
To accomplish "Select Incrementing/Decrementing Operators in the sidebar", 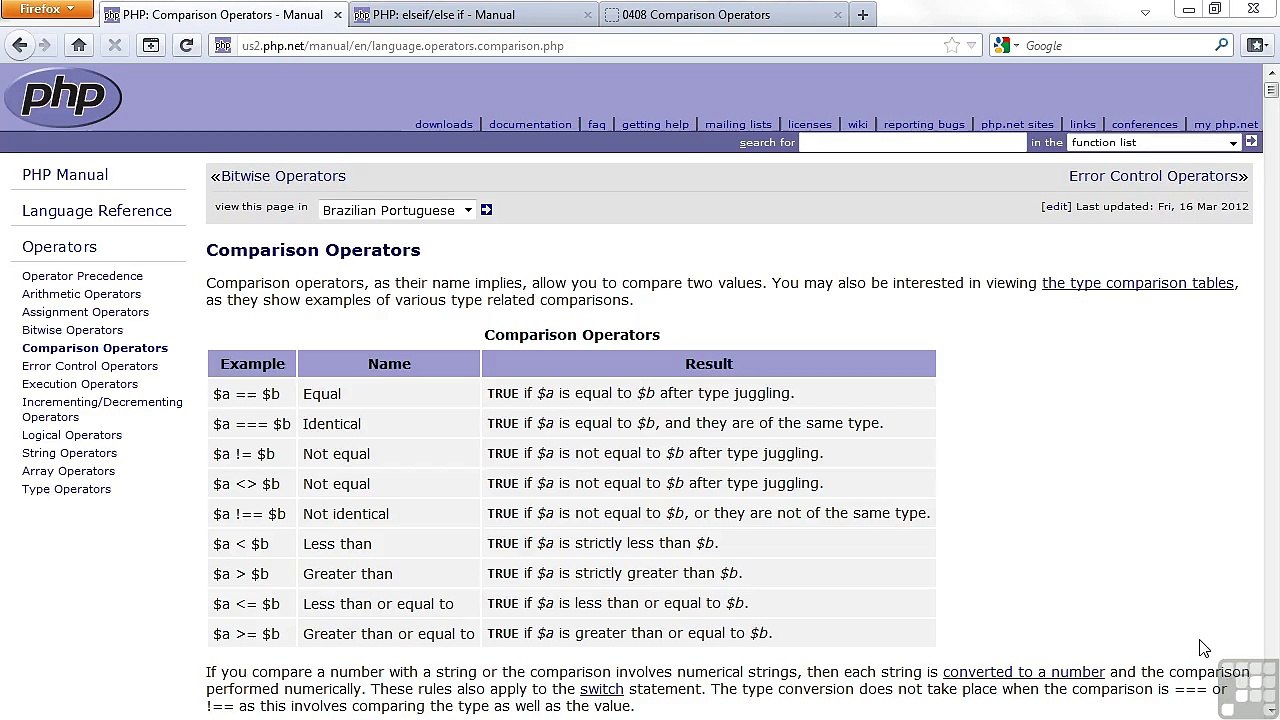I will 102,409.
